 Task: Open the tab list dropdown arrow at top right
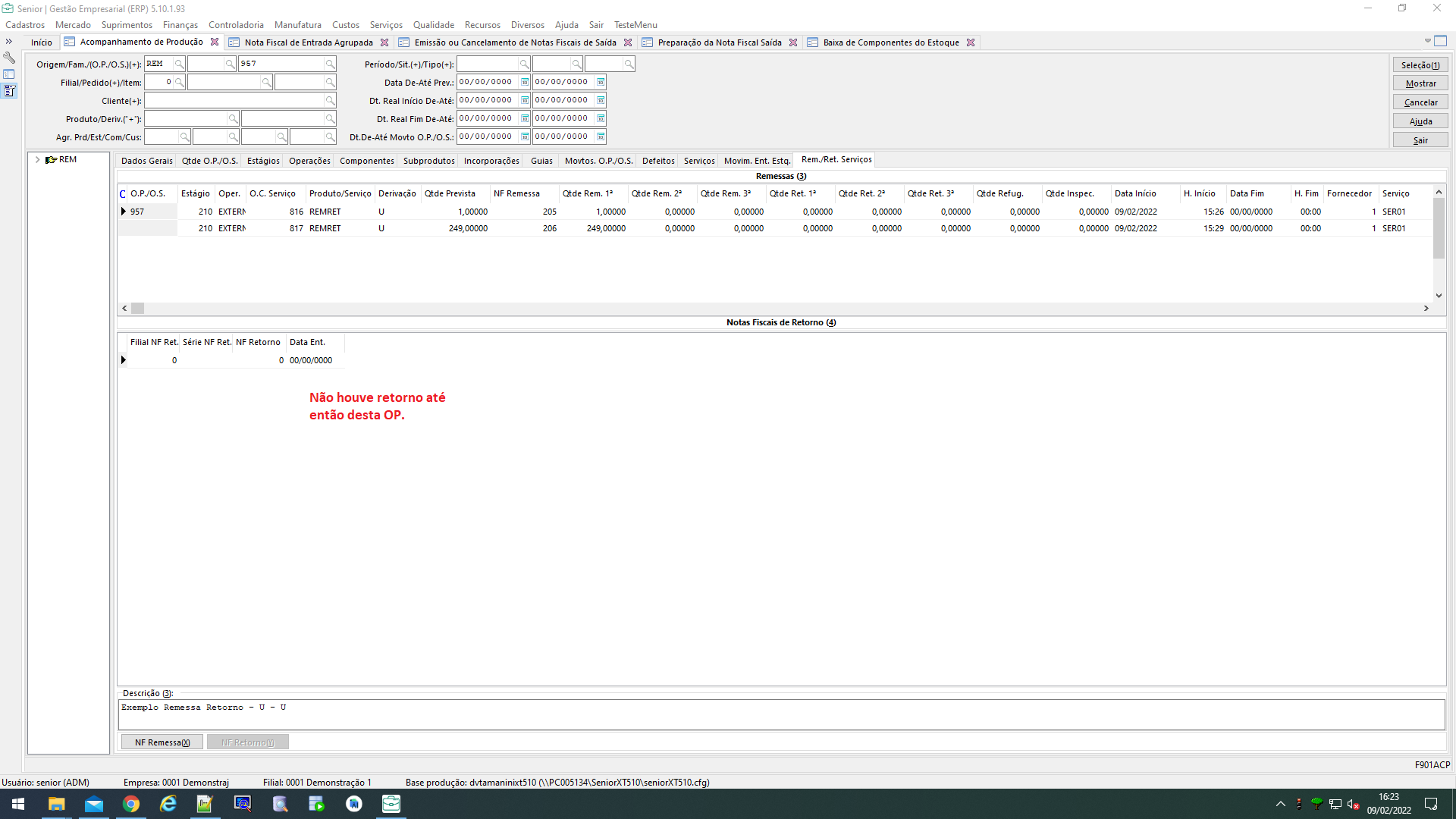[1427, 41]
